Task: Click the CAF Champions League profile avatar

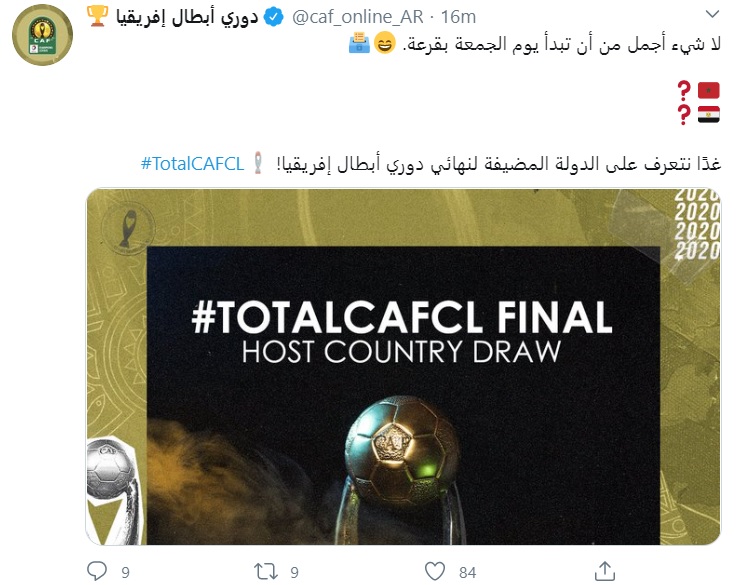Action: 42,35
